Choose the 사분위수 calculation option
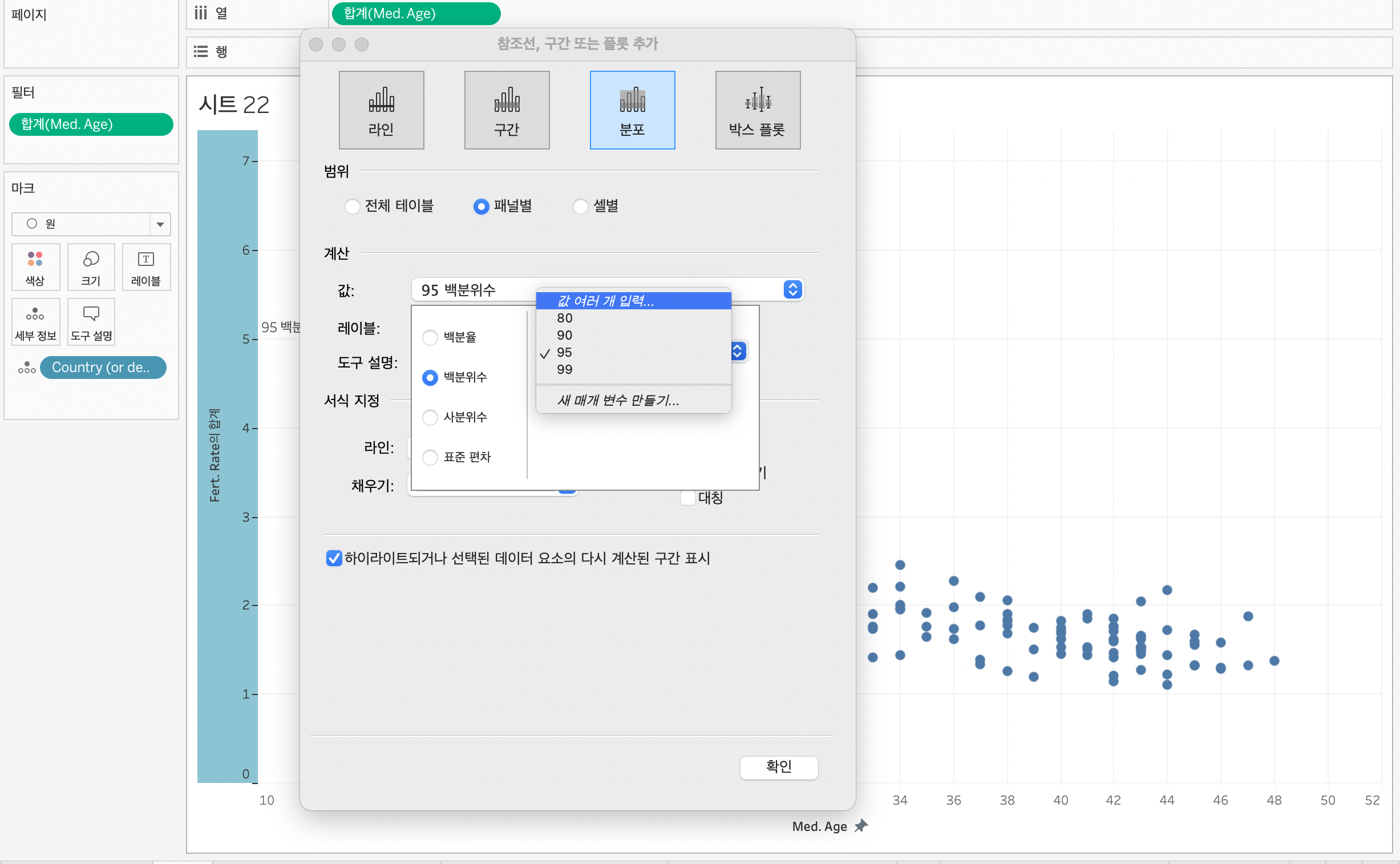This screenshot has width=1400, height=864. [430, 417]
